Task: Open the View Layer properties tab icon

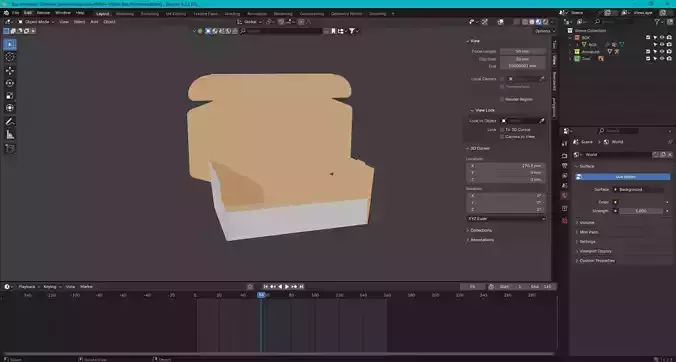Action: click(564, 175)
